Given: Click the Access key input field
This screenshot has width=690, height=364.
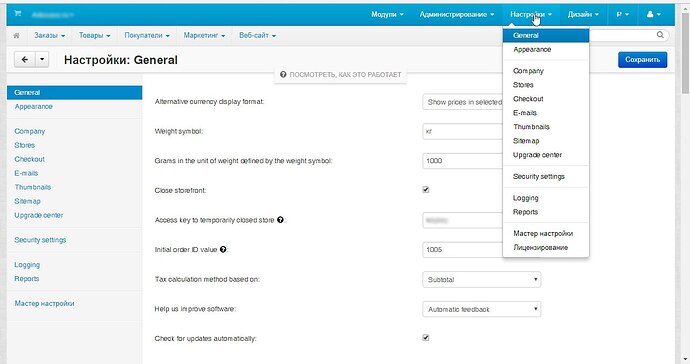Looking at the screenshot, I should 462,220.
